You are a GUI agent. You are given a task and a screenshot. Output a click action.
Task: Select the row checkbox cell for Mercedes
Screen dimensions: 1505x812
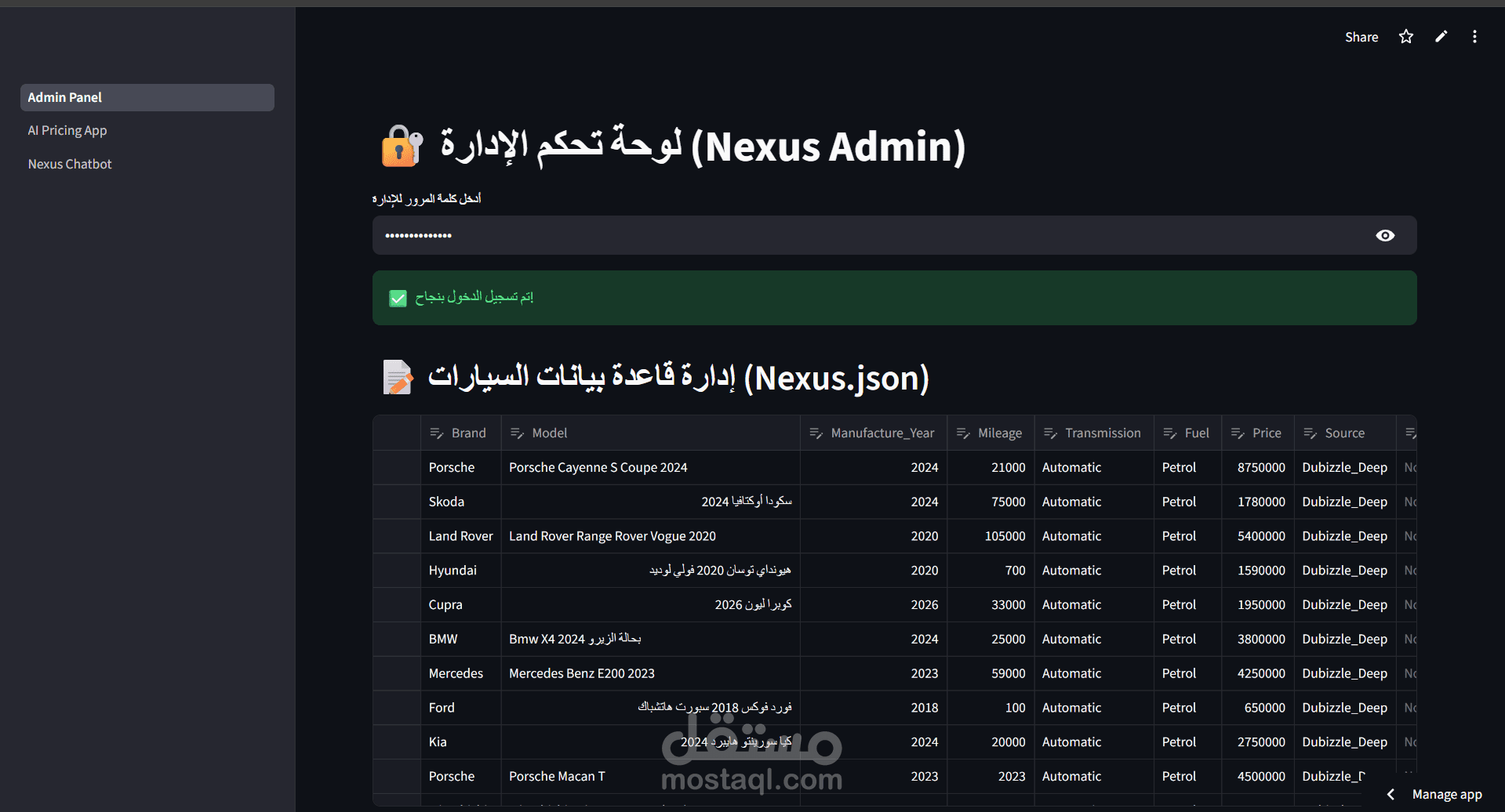click(x=397, y=673)
